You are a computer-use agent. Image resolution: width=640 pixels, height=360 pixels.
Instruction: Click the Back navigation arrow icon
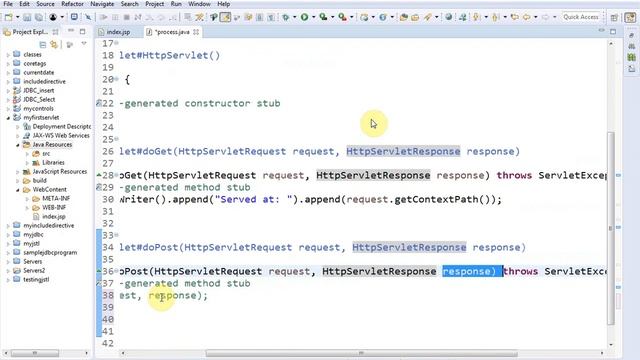coord(527,17)
